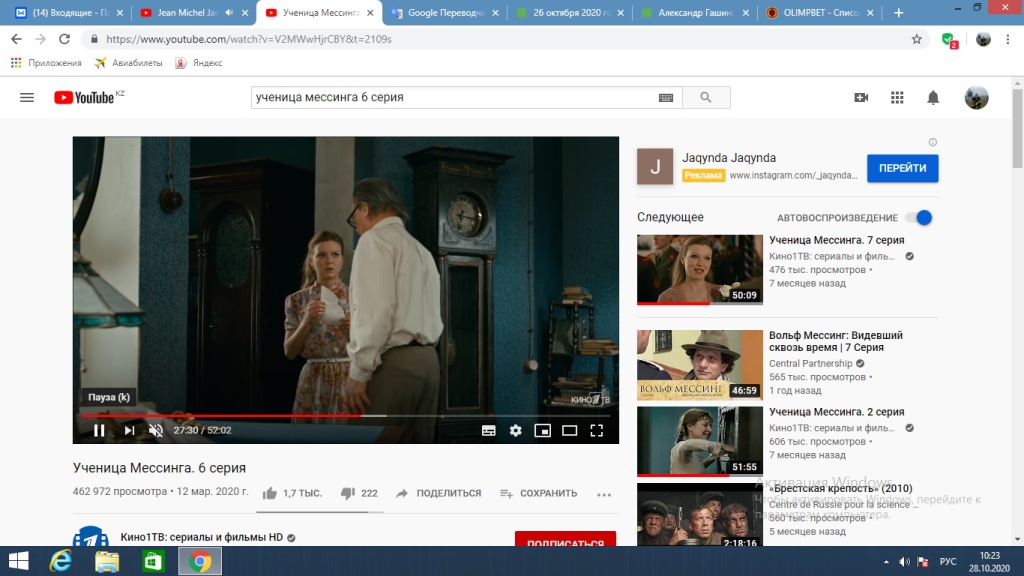Seek on the video progress bar
The image size is (1024, 576).
(345, 415)
